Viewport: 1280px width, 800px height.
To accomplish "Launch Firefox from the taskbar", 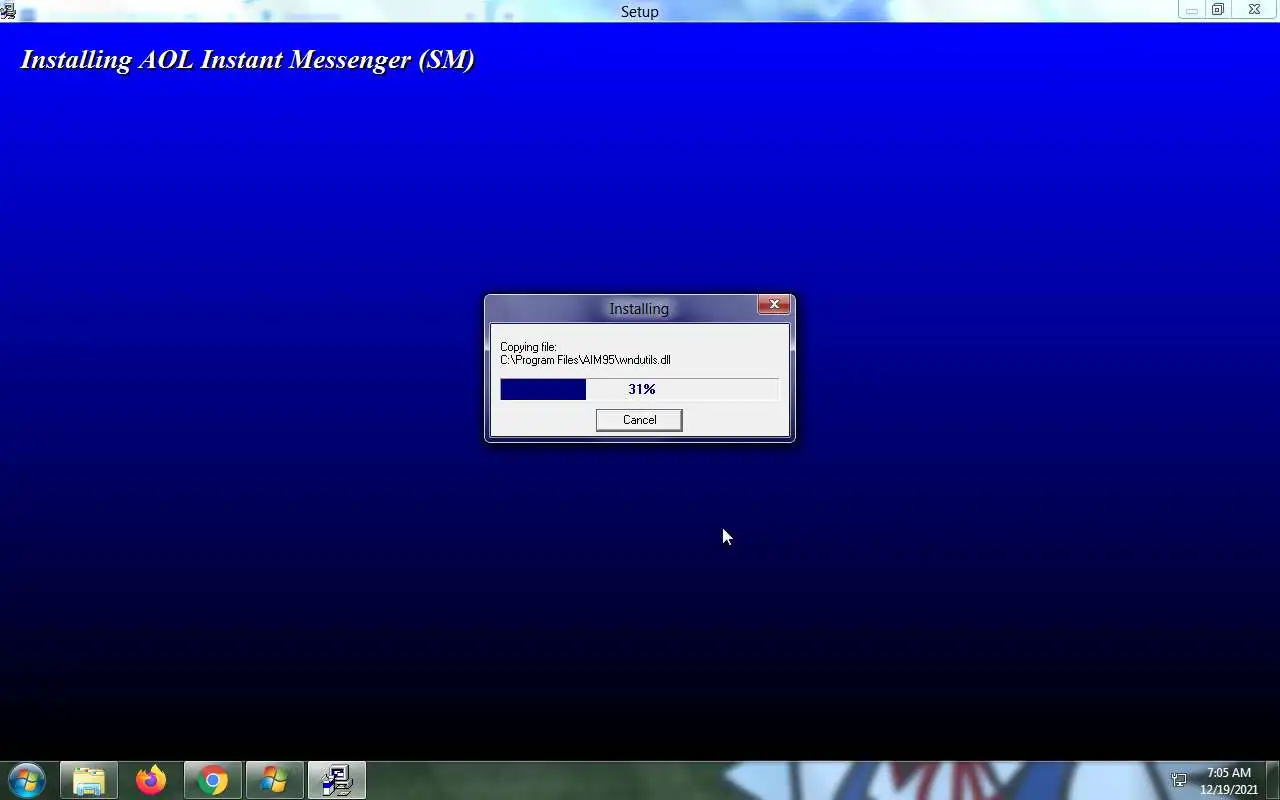I will pyautogui.click(x=151, y=780).
